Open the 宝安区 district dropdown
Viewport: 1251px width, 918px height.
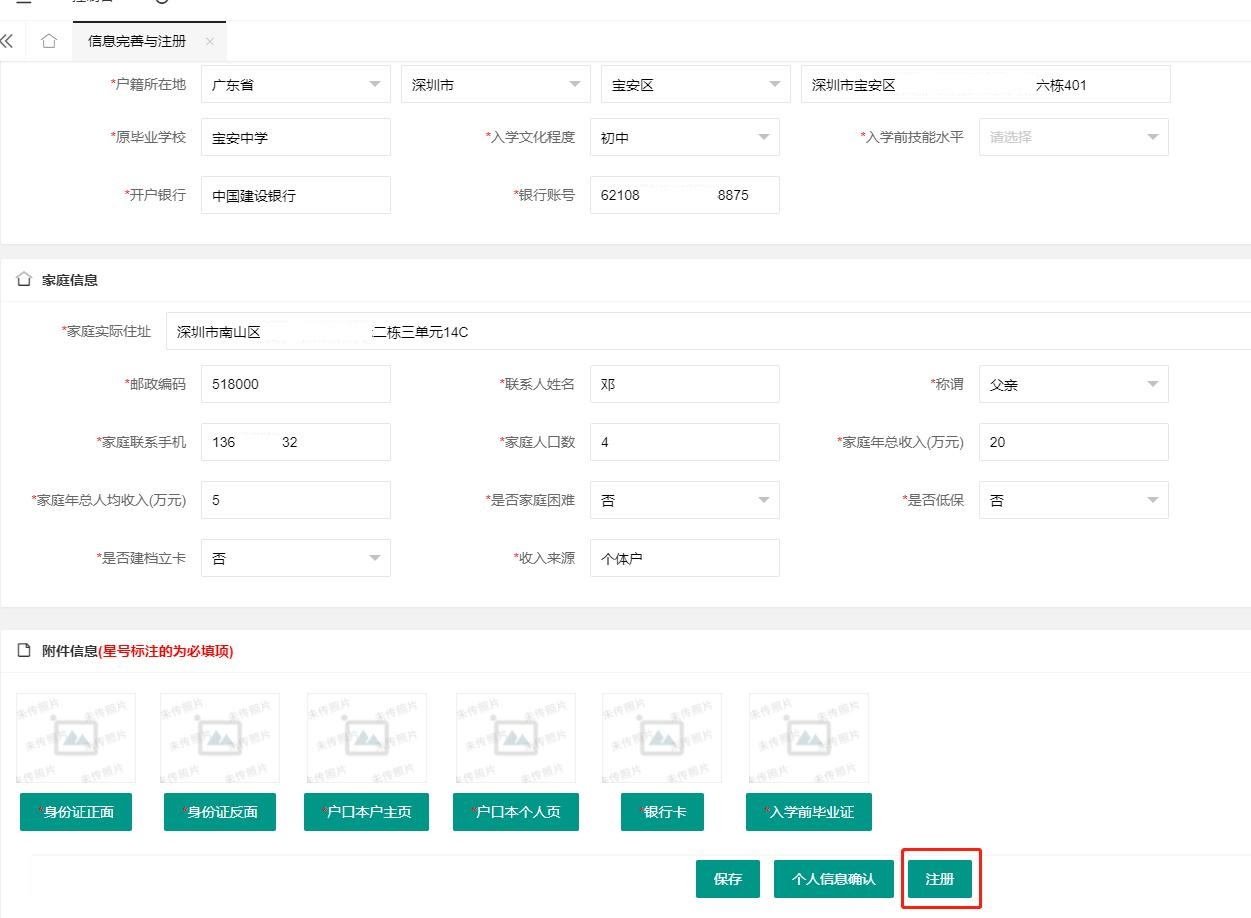click(x=696, y=84)
